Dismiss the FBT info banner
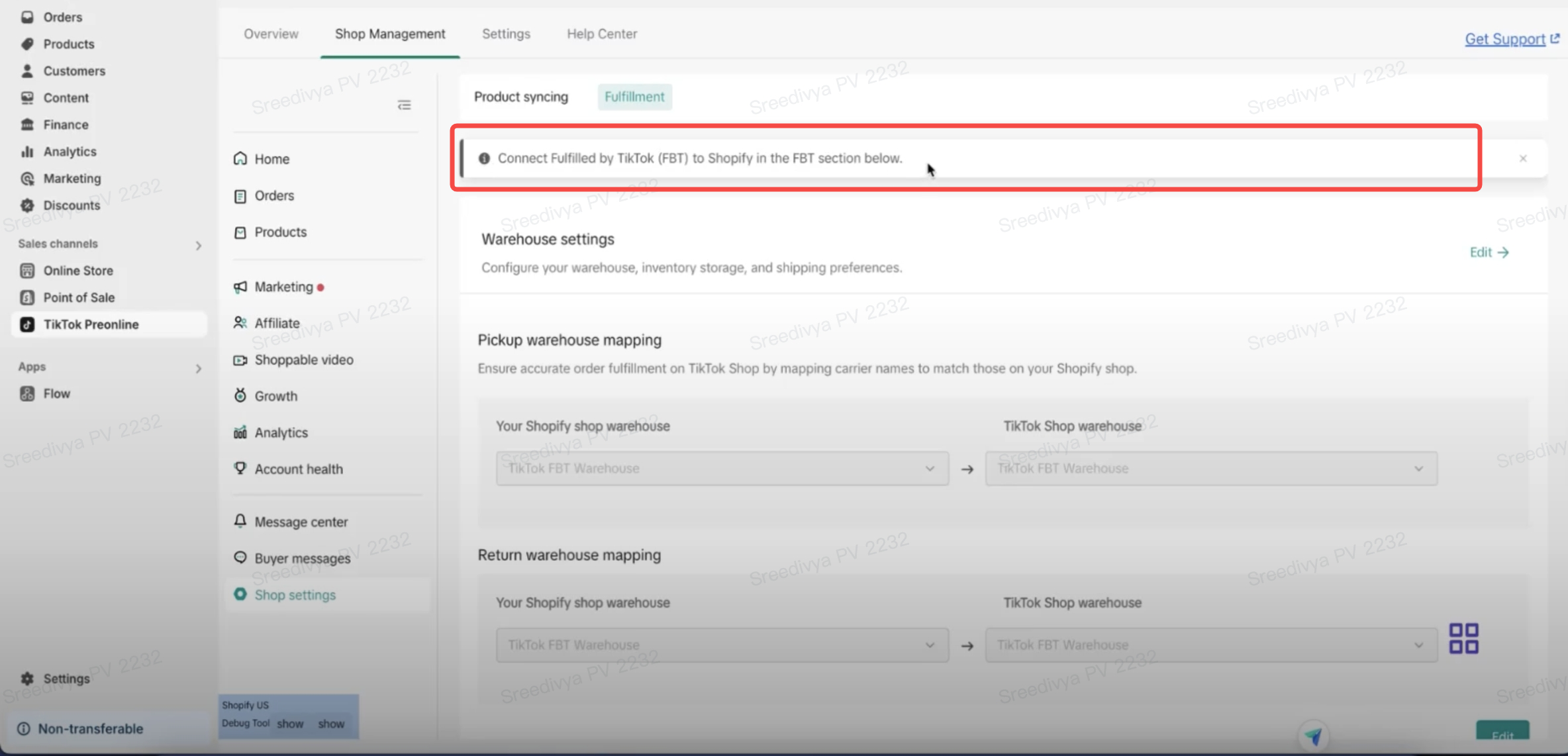1568x756 pixels. coord(1523,158)
